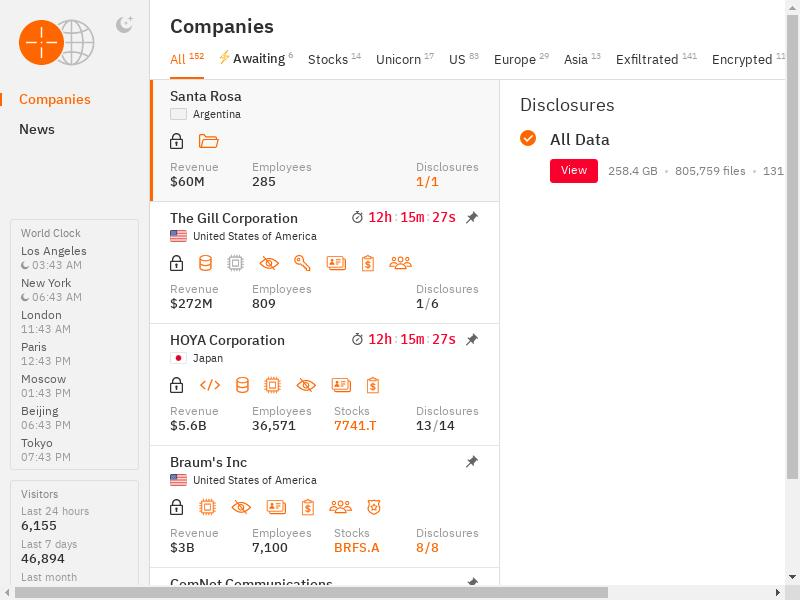Viewport: 800px width, 600px height.
Task: Click the lock icon on Santa Rosa card
Action: [x=177, y=141]
